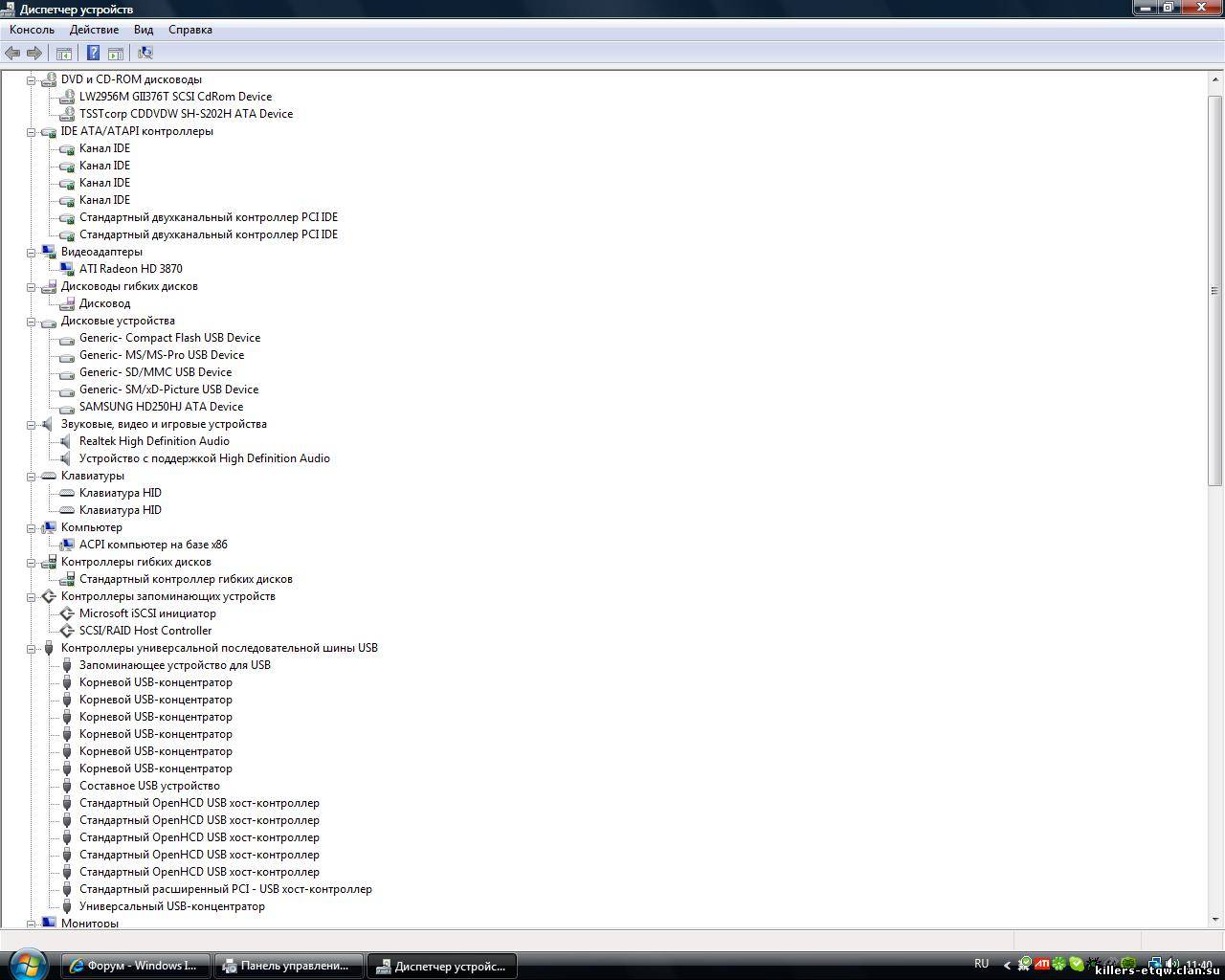Click the green ICQ flower tray icon

tap(1059, 965)
